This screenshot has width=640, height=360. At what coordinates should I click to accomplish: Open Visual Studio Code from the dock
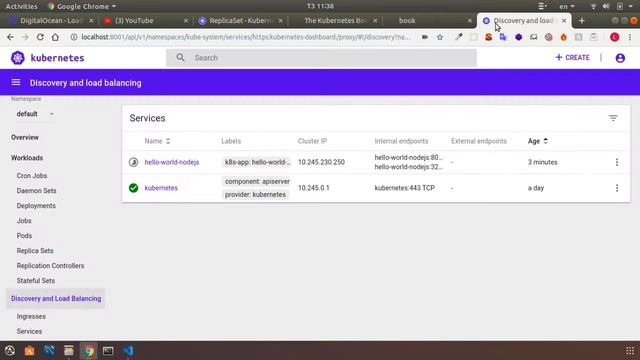click(x=128, y=351)
